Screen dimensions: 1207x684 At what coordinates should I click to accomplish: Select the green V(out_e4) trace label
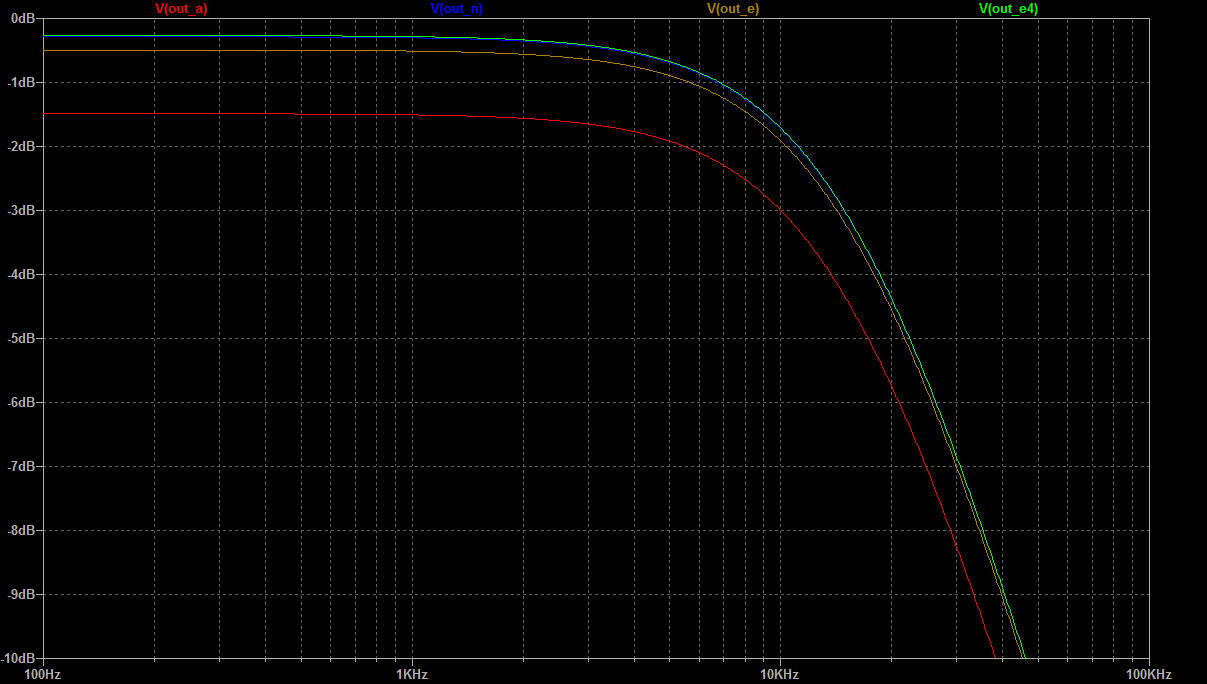1008,9
